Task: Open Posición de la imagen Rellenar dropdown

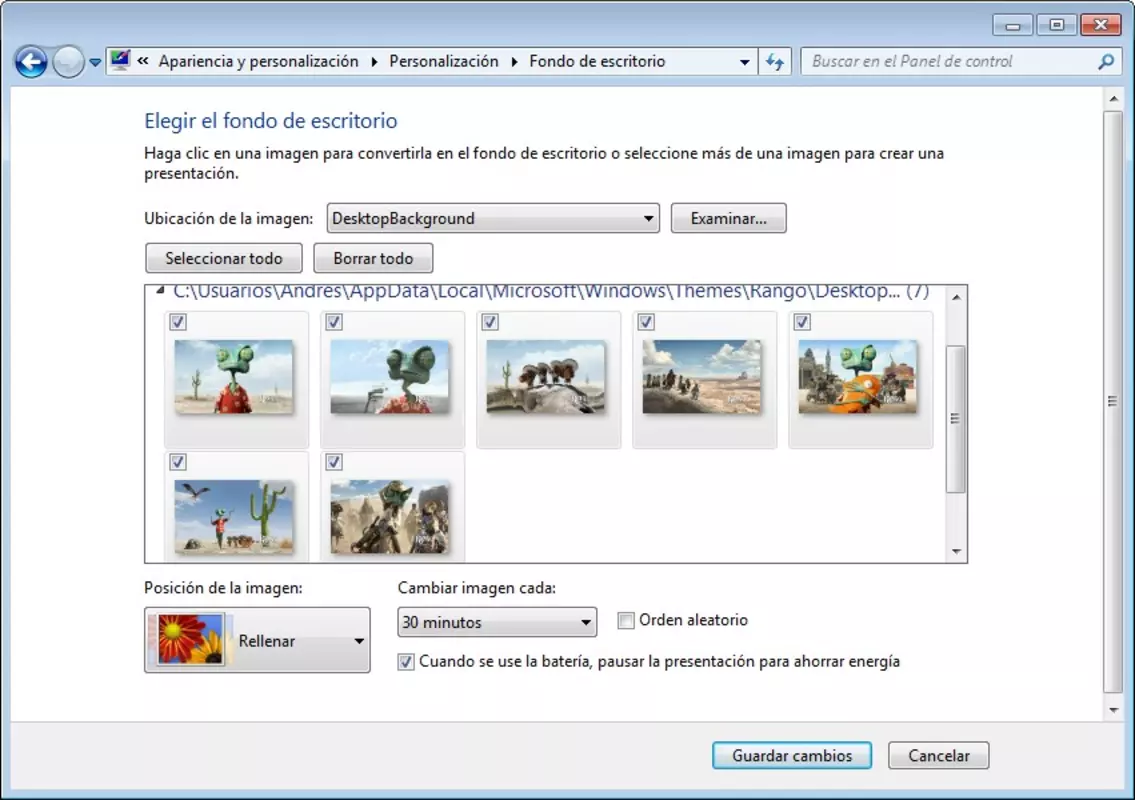Action: point(257,640)
